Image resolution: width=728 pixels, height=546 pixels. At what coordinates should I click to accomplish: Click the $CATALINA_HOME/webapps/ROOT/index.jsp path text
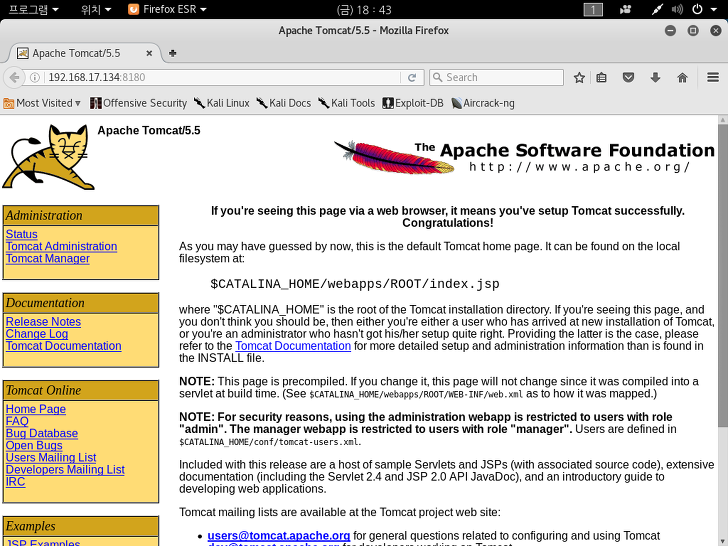pos(355,284)
